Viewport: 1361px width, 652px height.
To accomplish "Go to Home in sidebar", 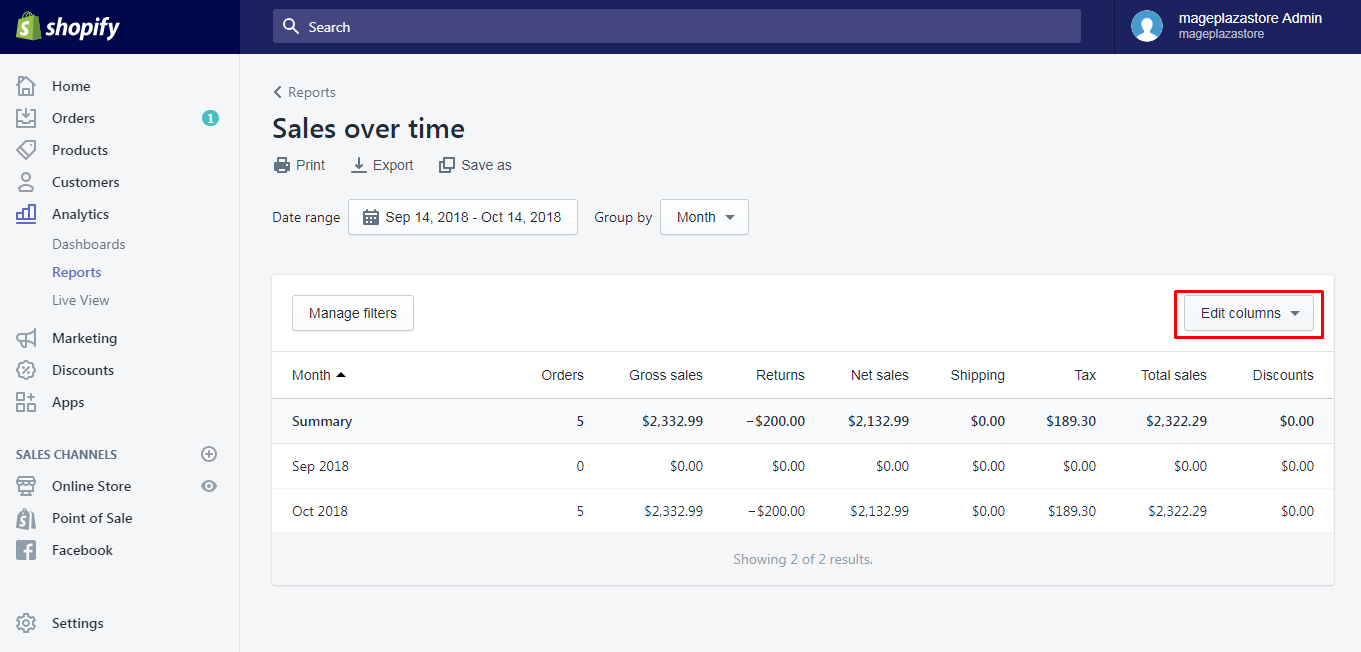I will 71,86.
